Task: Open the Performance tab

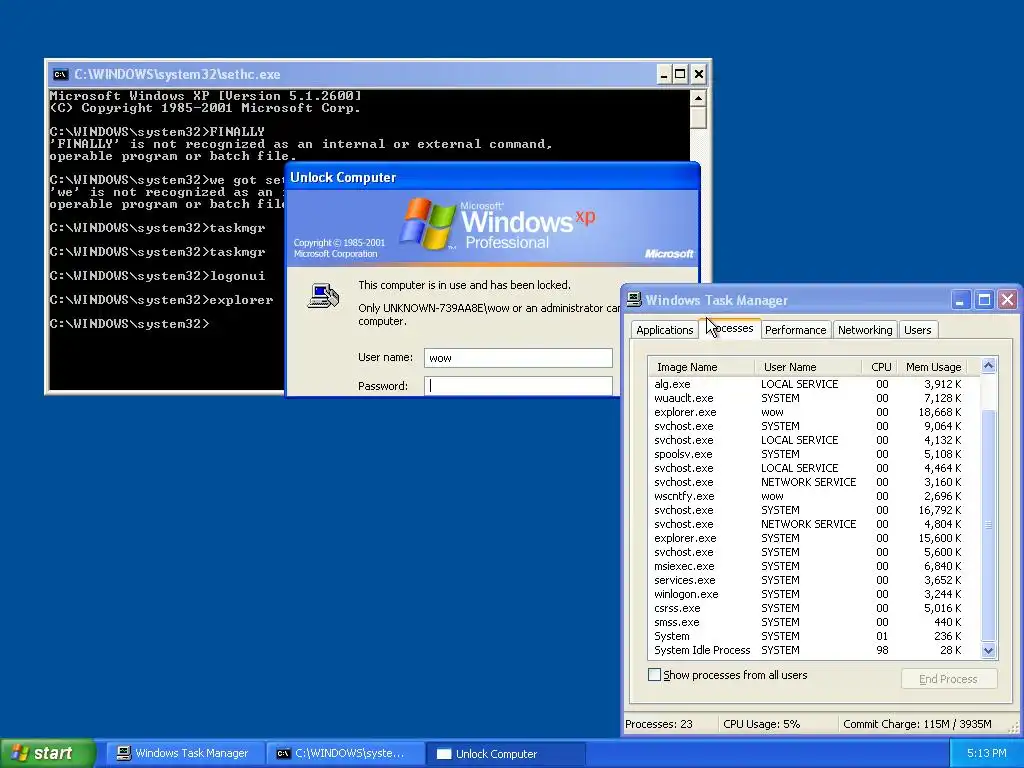Action: click(795, 330)
